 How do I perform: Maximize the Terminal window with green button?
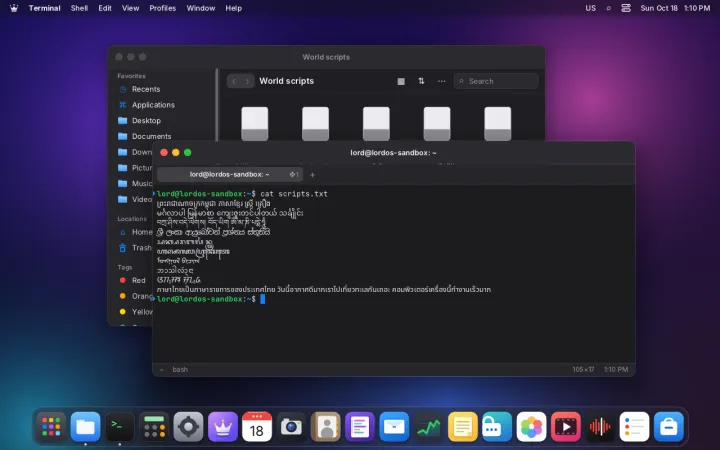[x=187, y=152]
